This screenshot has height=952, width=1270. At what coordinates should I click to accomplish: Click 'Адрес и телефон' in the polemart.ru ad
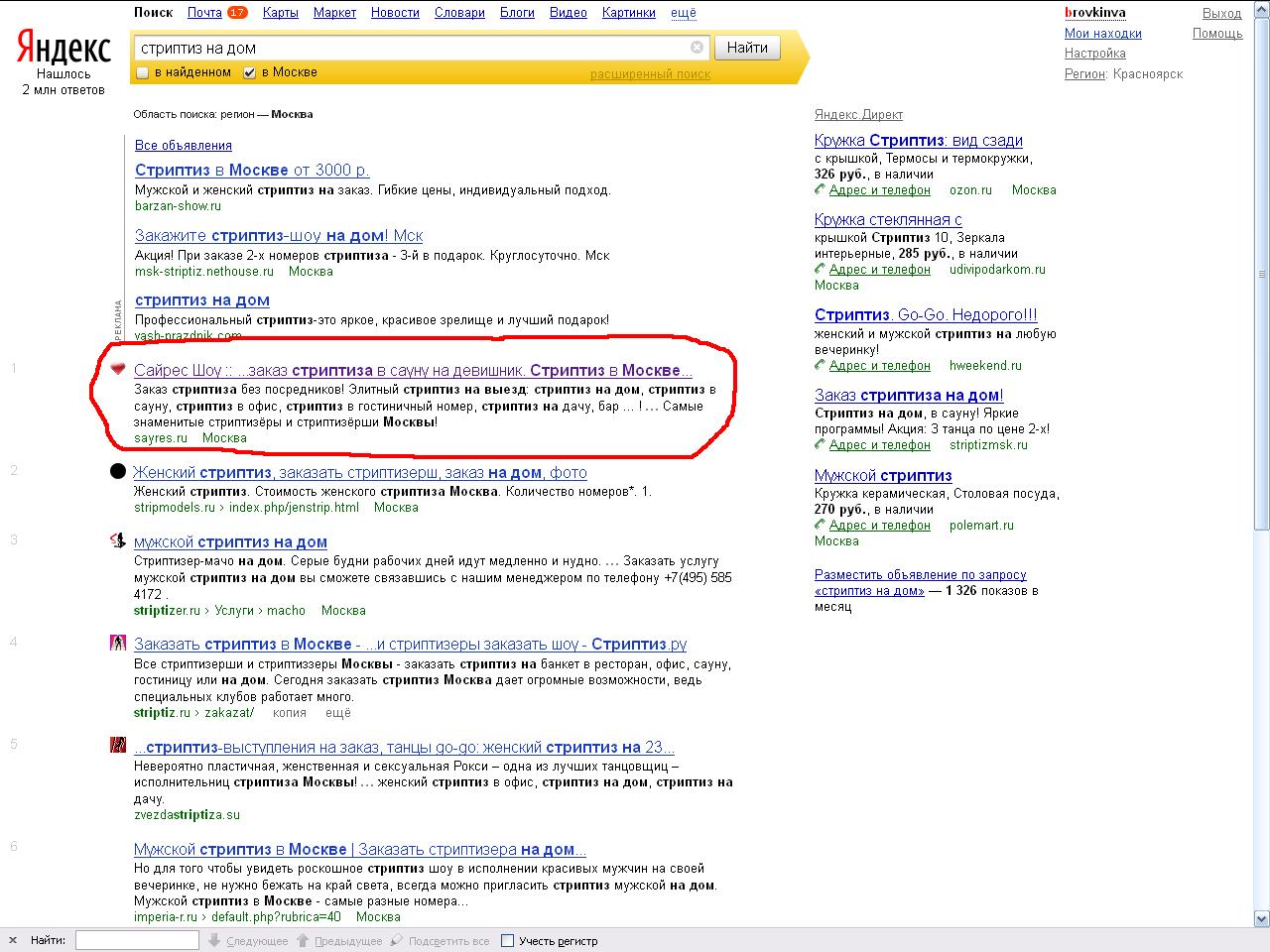[x=880, y=526]
